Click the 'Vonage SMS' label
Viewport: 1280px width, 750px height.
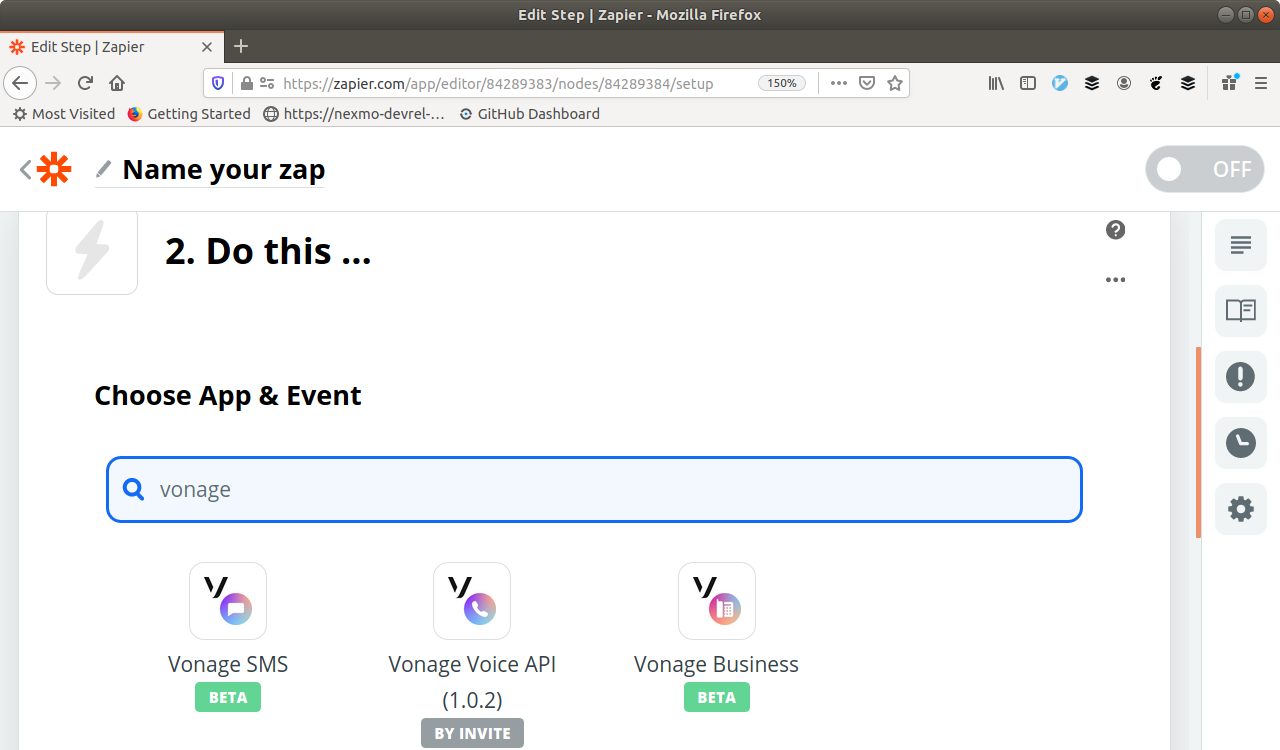[x=228, y=664]
